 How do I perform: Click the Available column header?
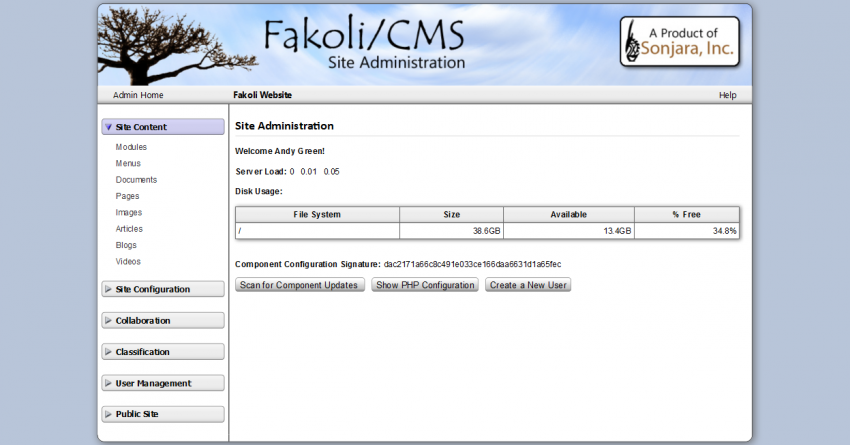click(569, 215)
